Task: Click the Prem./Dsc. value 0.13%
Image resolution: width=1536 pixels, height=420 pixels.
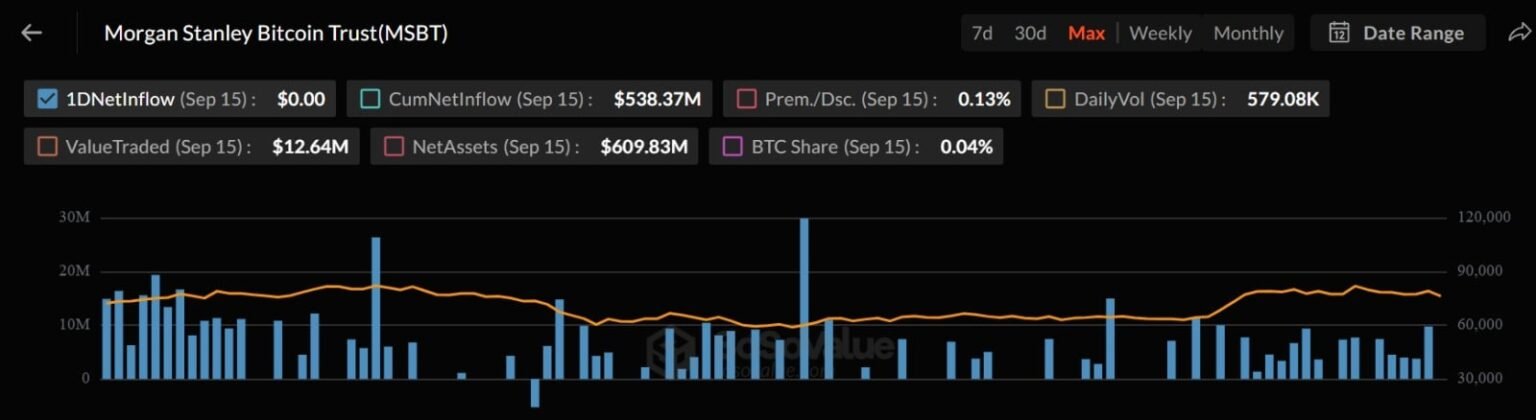Action: 984,99
